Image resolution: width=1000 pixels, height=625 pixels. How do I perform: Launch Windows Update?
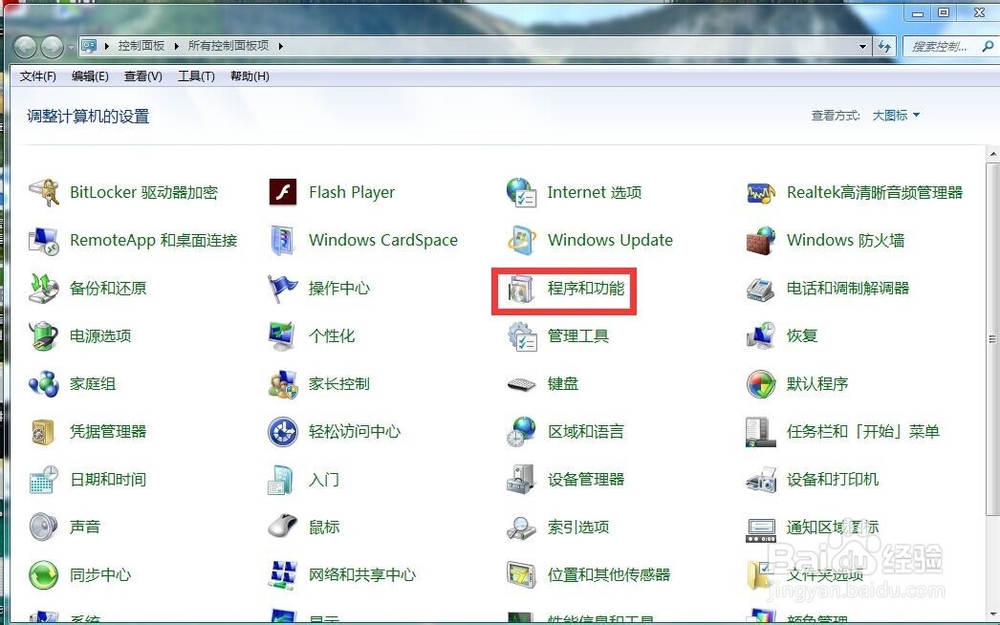click(x=610, y=240)
